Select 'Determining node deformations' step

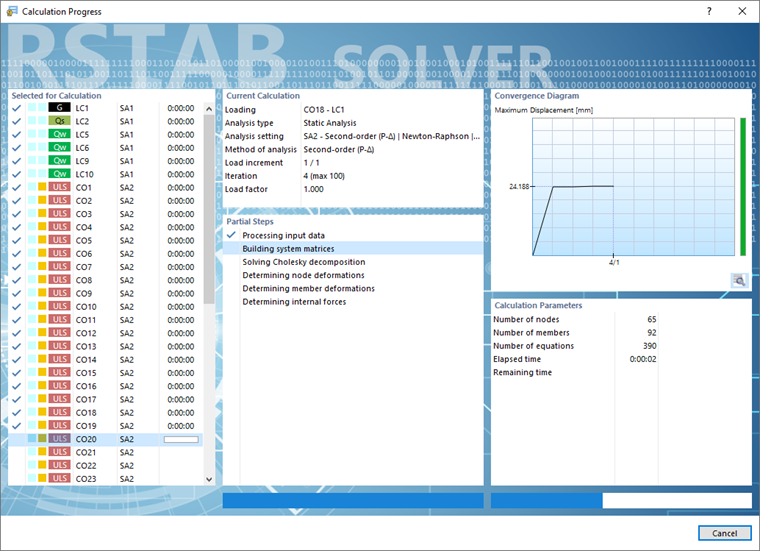click(303, 275)
